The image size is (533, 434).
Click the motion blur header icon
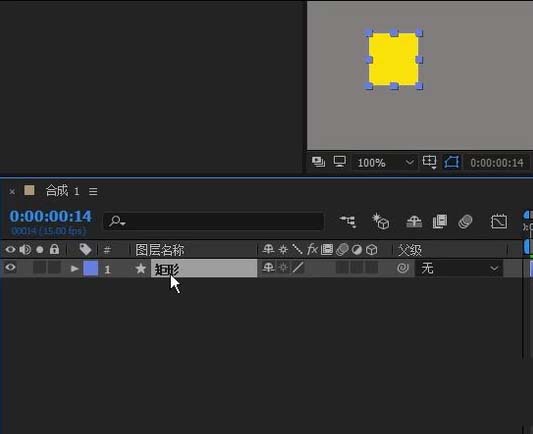click(x=342, y=250)
